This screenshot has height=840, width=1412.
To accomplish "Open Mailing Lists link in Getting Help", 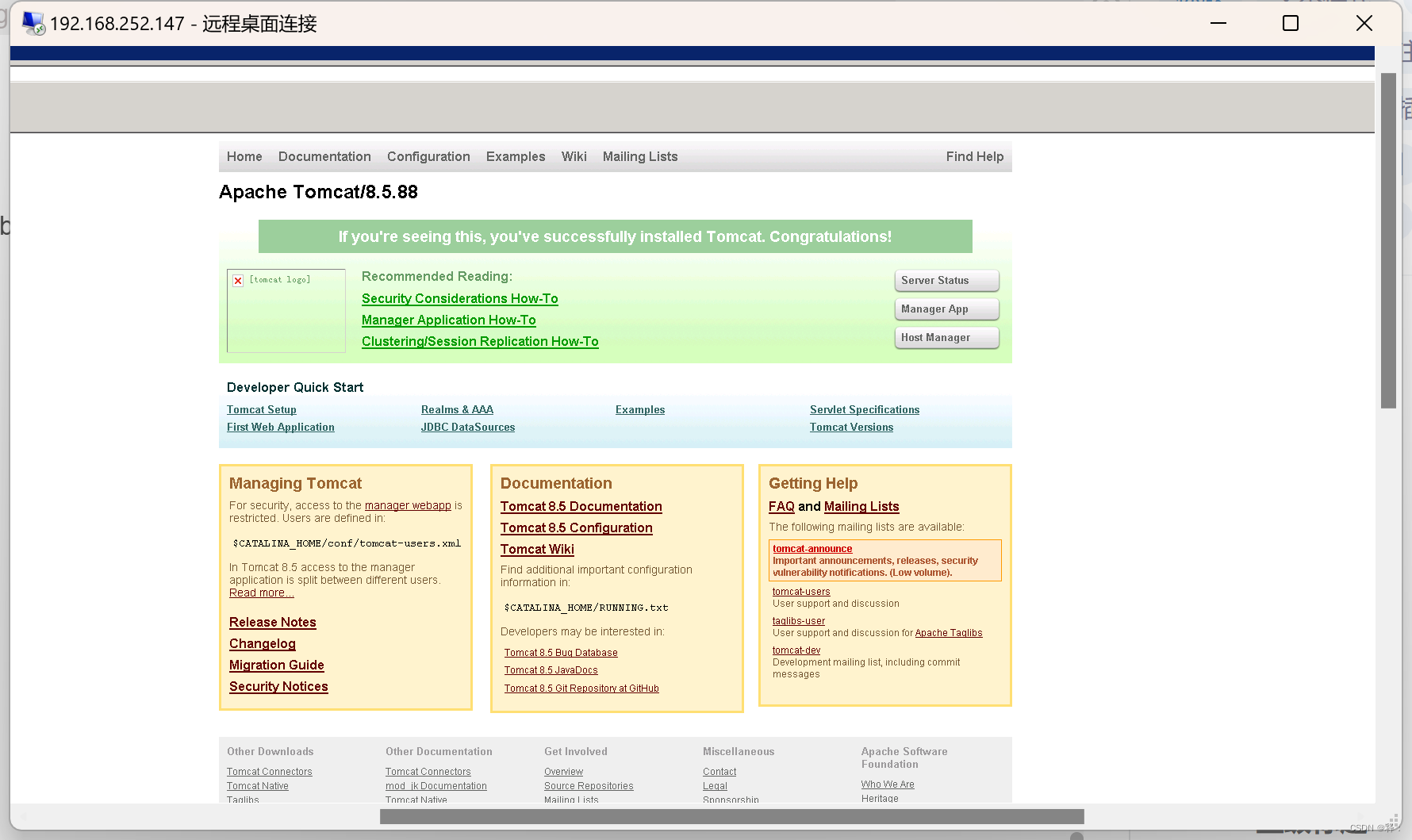I will [x=861, y=506].
